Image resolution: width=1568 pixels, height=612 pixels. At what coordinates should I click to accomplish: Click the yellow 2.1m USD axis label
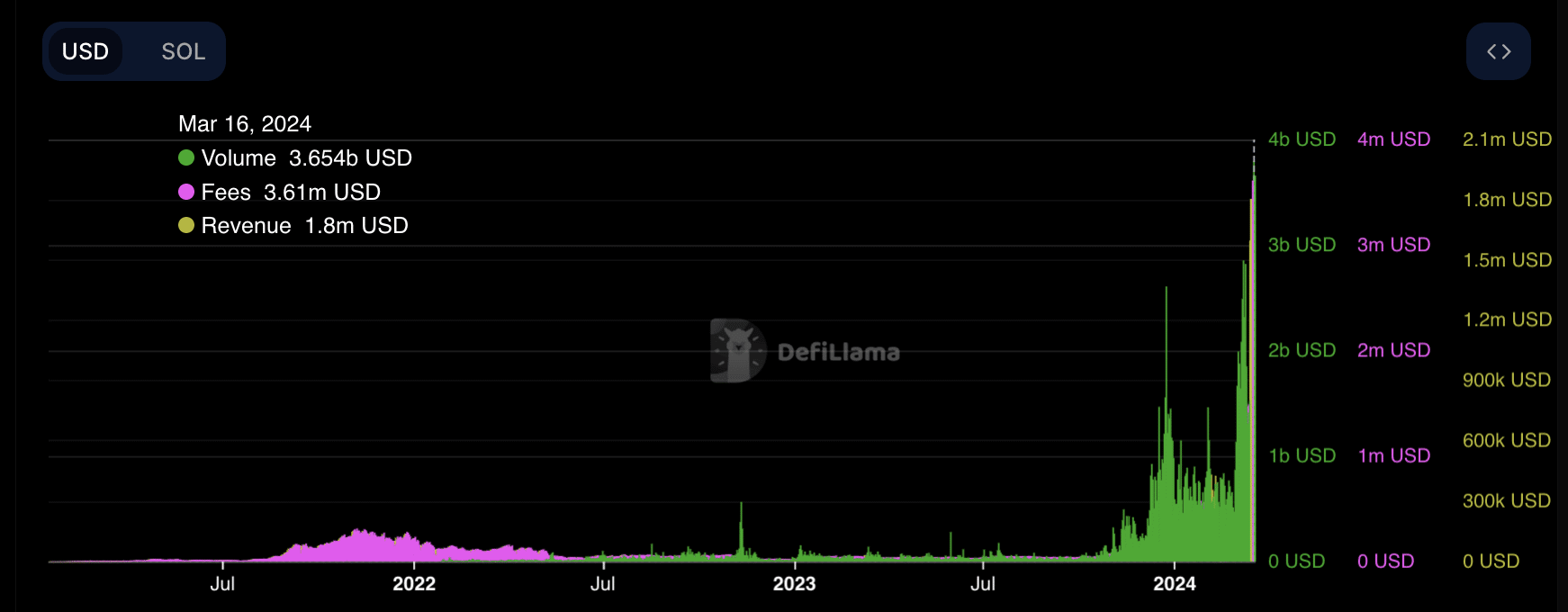pyautogui.click(x=1507, y=139)
